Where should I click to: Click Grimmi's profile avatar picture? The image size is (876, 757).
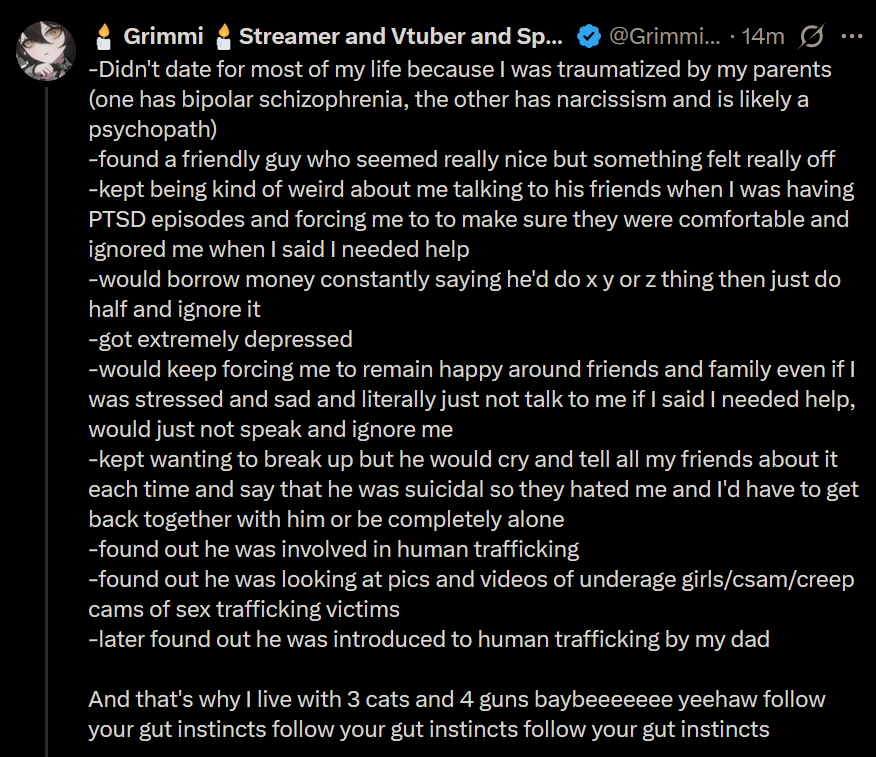pos(48,50)
